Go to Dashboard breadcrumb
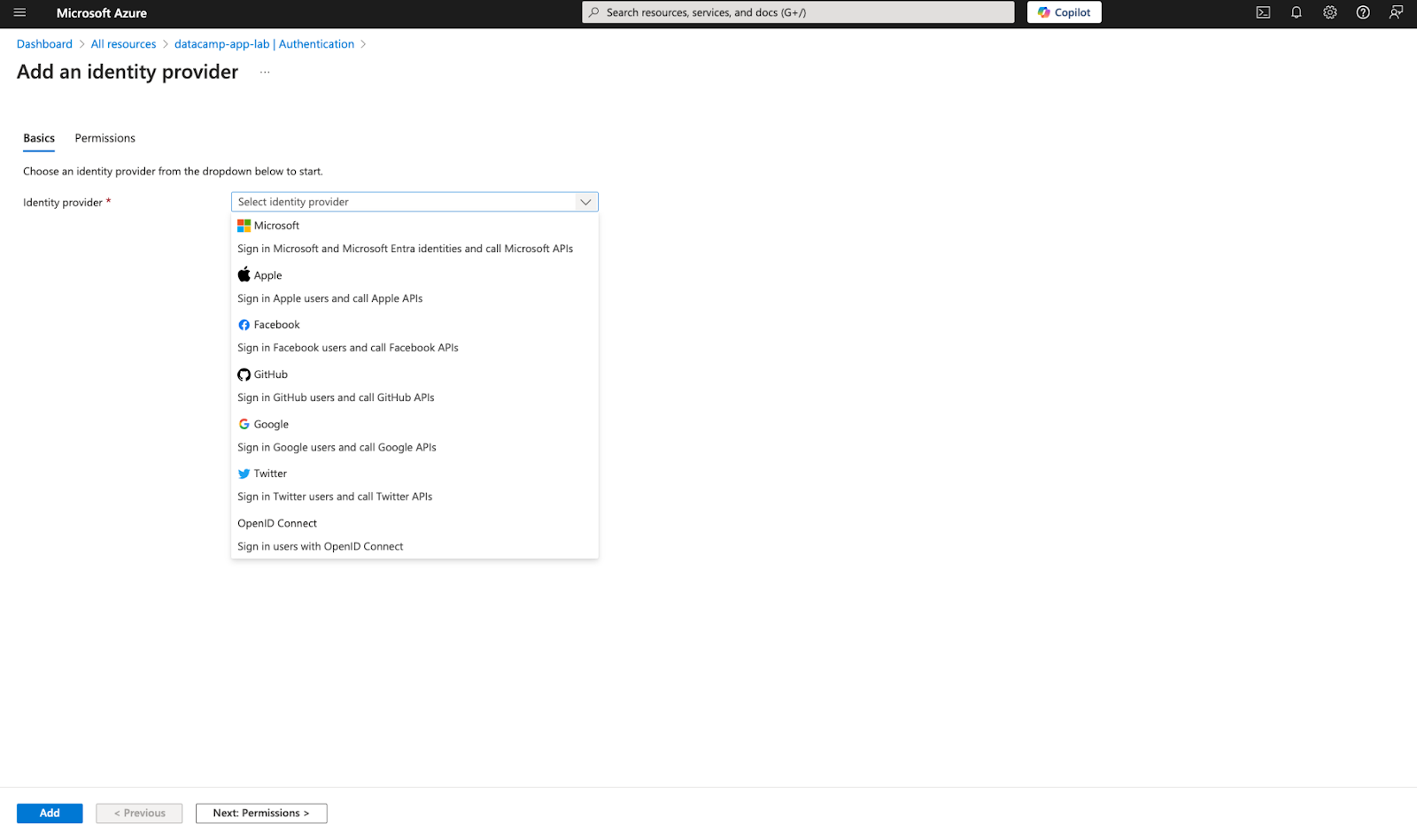The height and width of the screenshot is (840, 1417). 44,44
